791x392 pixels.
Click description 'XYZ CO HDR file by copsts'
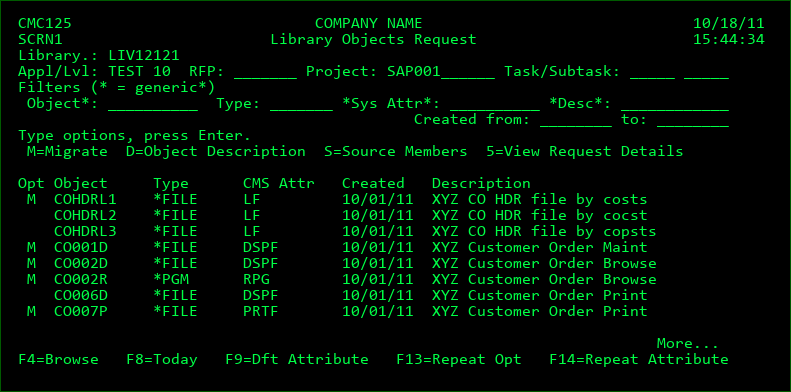(544, 232)
